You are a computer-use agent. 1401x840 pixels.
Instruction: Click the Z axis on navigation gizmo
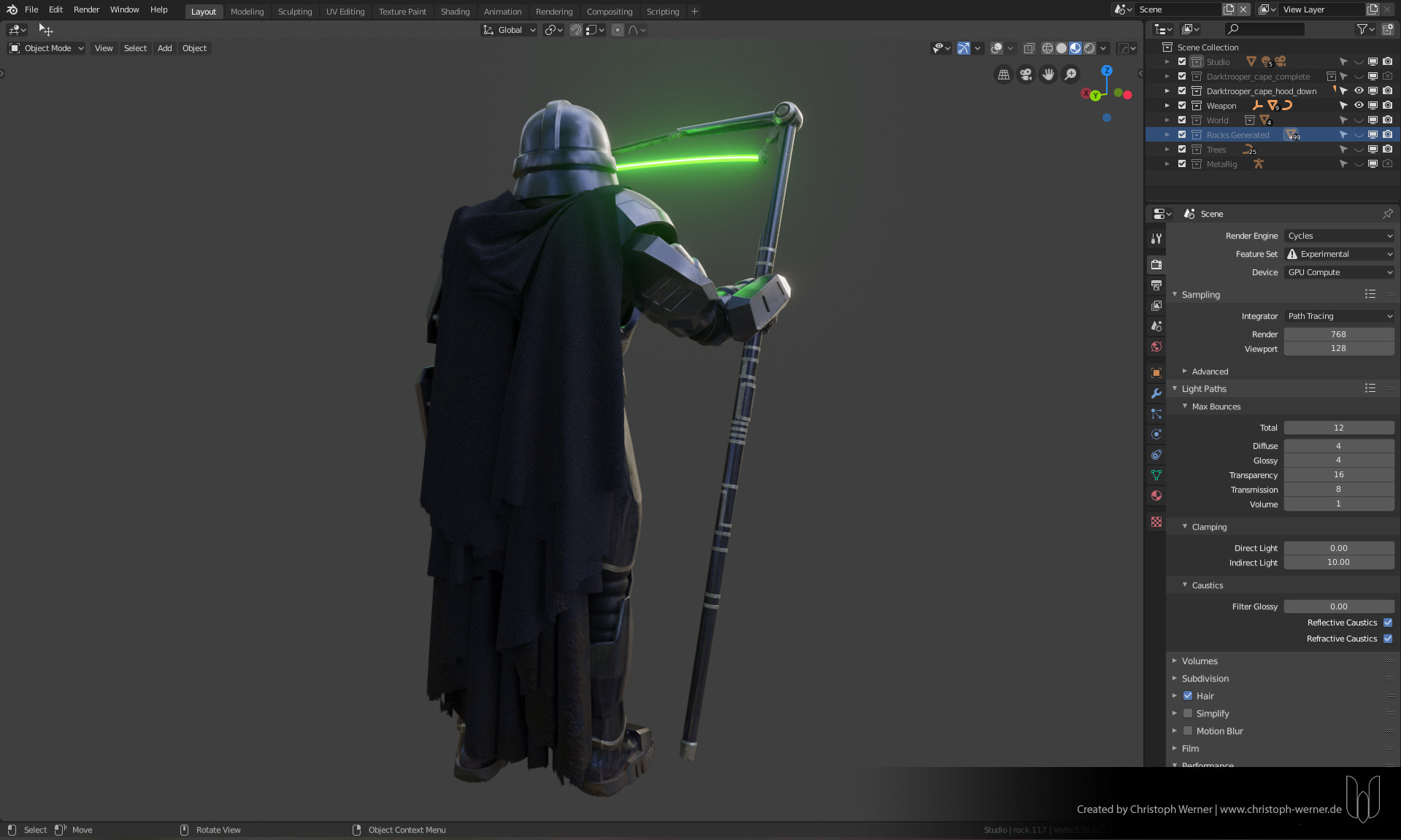(x=1107, y=70)
